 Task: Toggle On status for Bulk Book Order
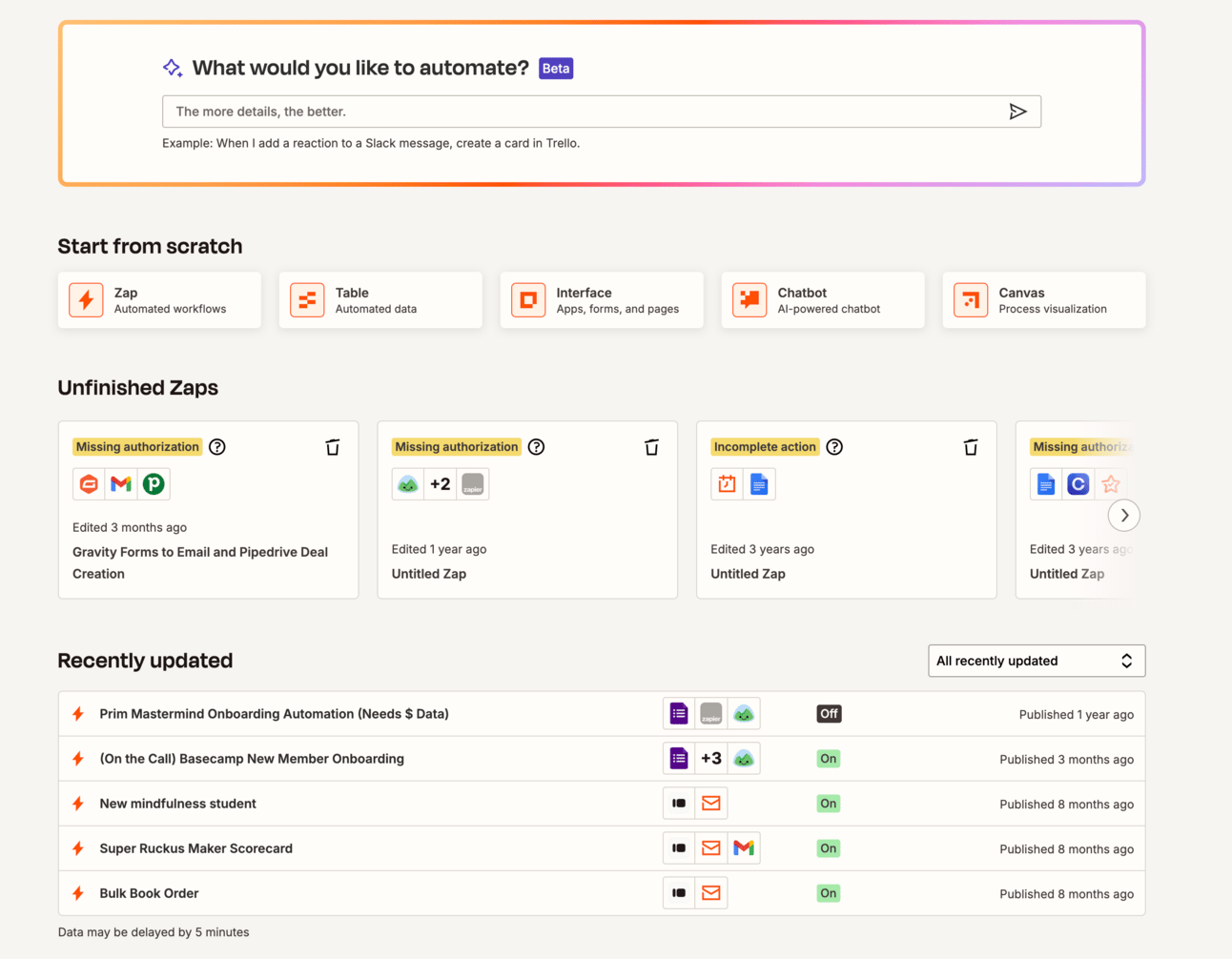point(829,893)
